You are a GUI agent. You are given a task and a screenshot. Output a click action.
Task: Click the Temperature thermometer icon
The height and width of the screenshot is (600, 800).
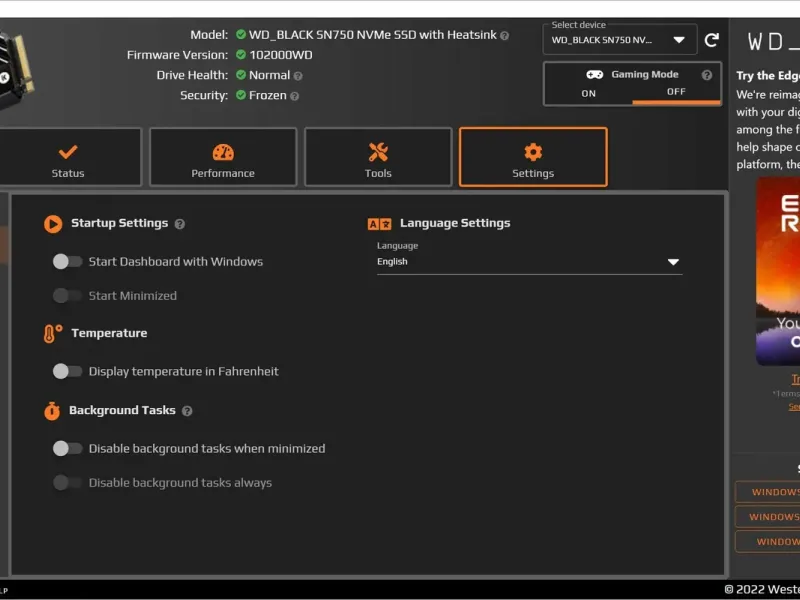(x=53, y=334)
